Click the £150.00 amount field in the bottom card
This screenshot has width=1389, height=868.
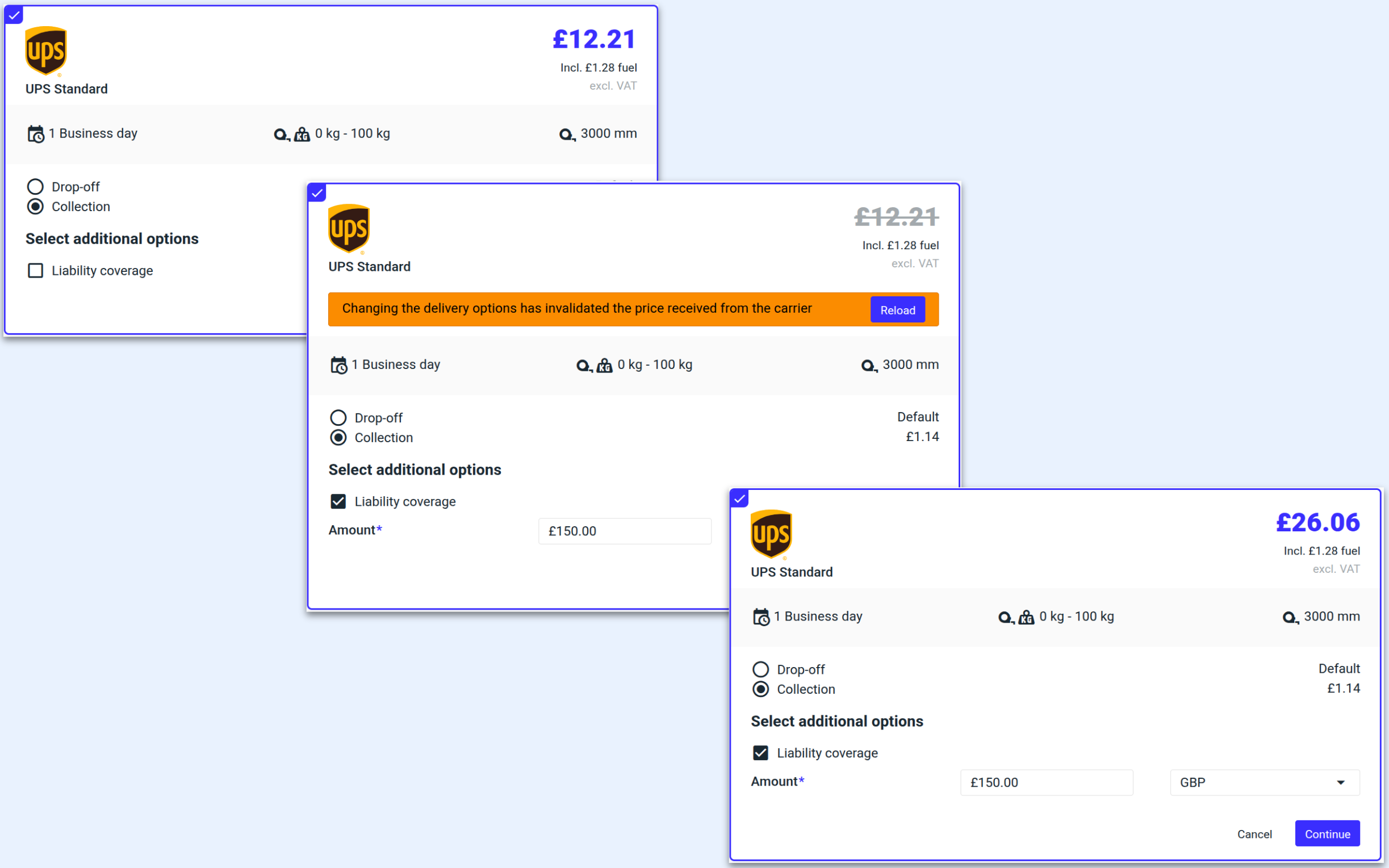coord(1046,782)
